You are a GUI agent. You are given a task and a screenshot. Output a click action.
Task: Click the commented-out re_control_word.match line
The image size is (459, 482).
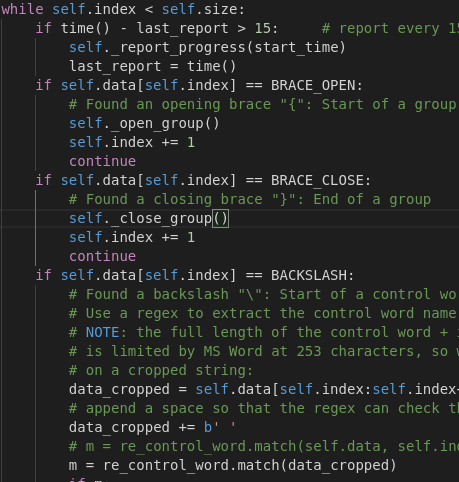click(264, 446)
